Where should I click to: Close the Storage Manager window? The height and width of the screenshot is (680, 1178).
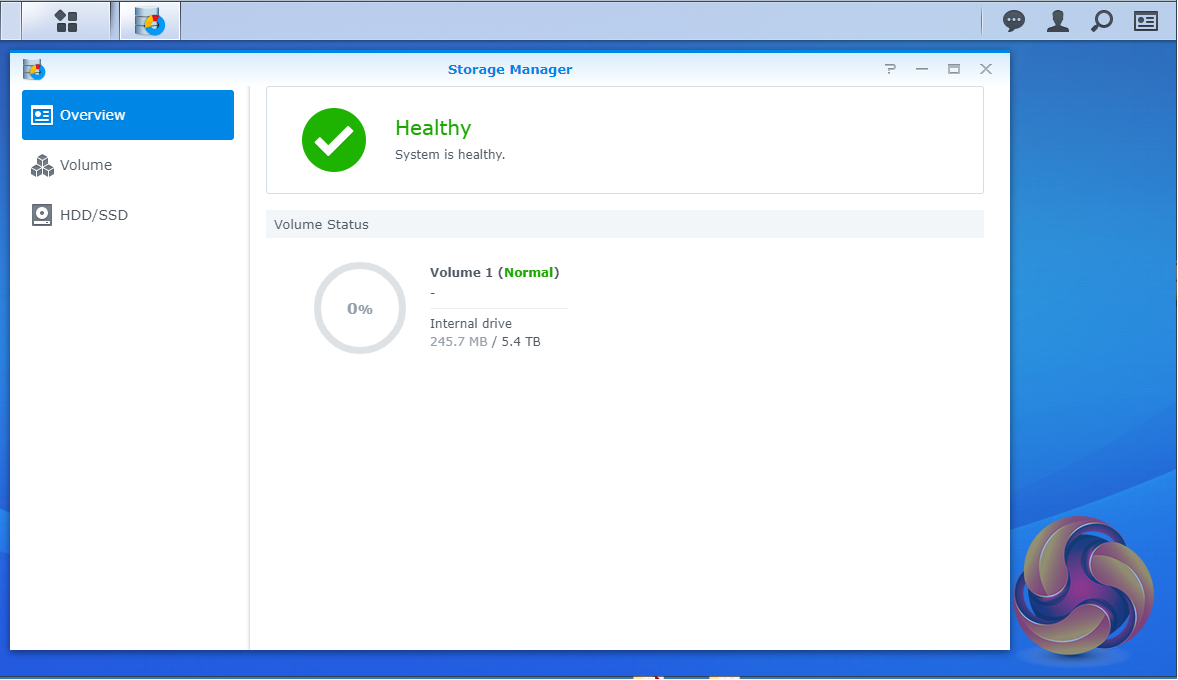(x=986, y=69)
